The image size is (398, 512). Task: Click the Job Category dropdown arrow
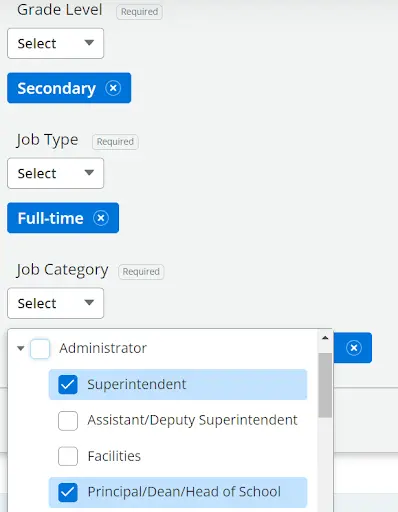tap(89, 303)
